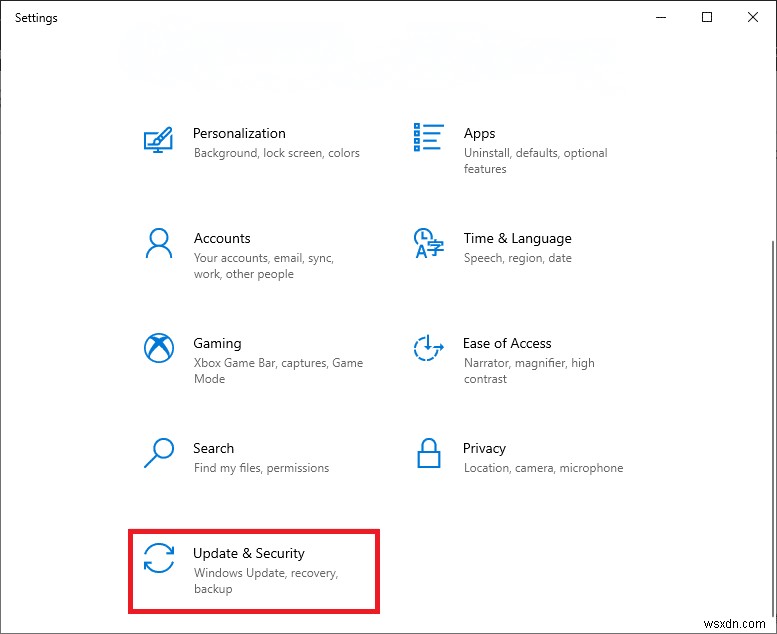Open the Update & Security heading
Screen dimensions: 777x634
pyautogui.click(x=248, y=553)
